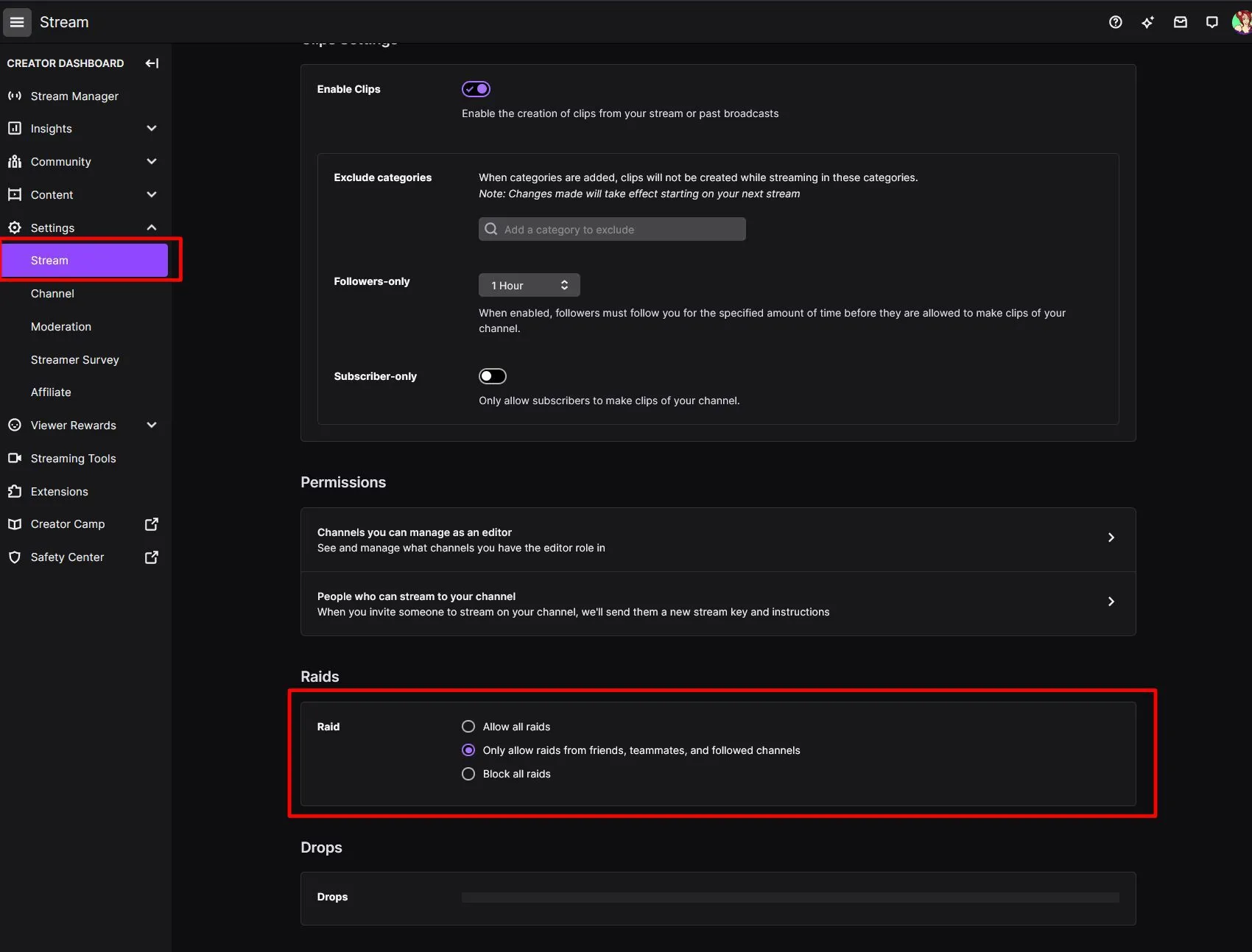Open people who can stream arrow

[x=1111, y=602]
